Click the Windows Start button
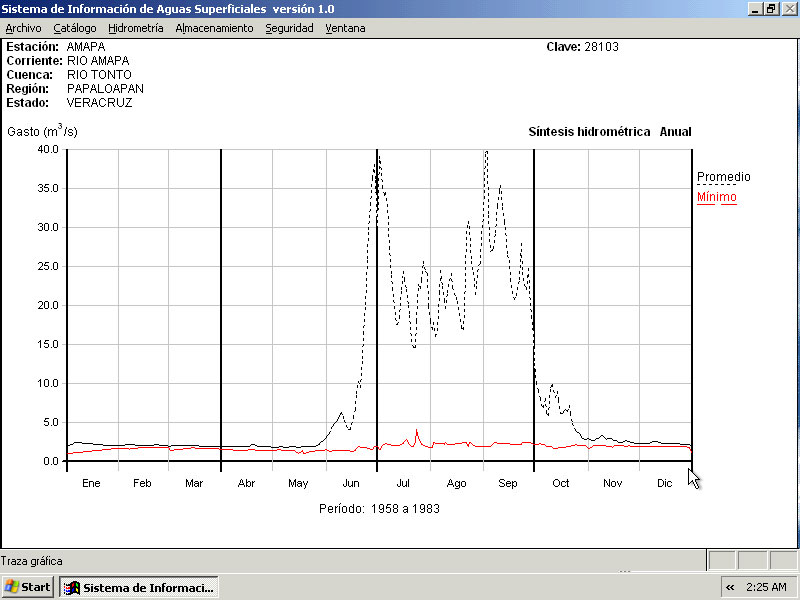The width and height of the screenshot is (800, 600). (28, 587)
